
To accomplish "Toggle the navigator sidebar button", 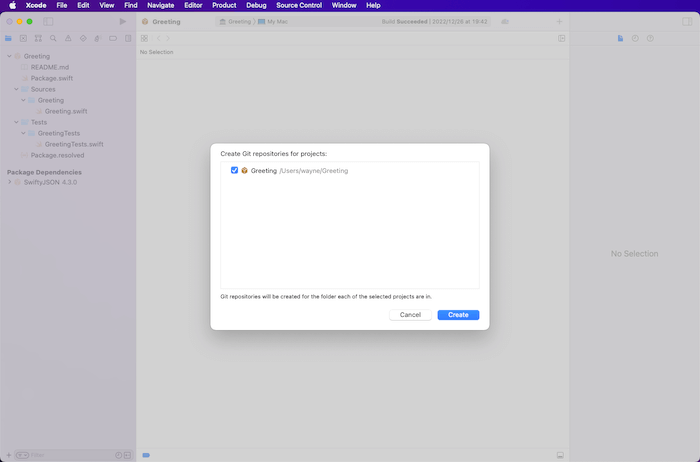I will 48,21.
